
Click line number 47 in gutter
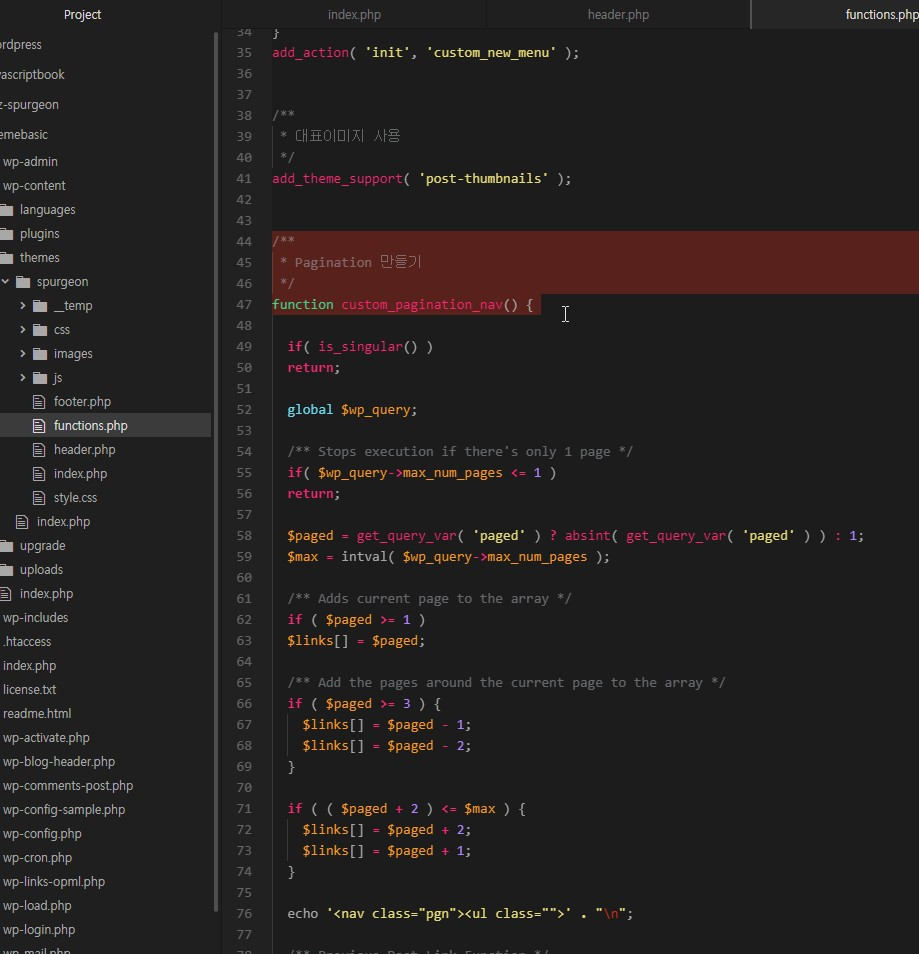[x=244, y=305]
